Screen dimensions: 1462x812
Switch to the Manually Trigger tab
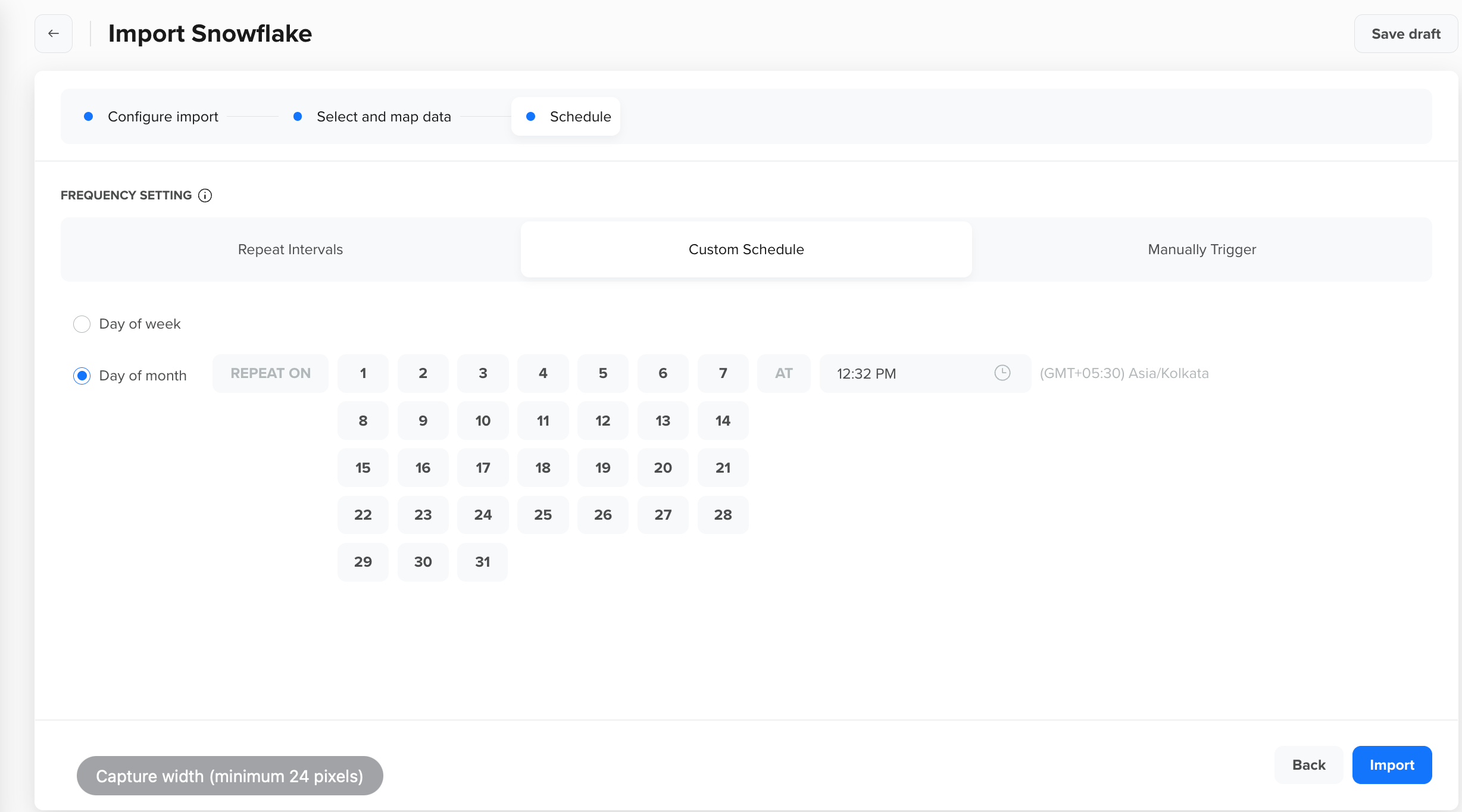(1201, 249)
